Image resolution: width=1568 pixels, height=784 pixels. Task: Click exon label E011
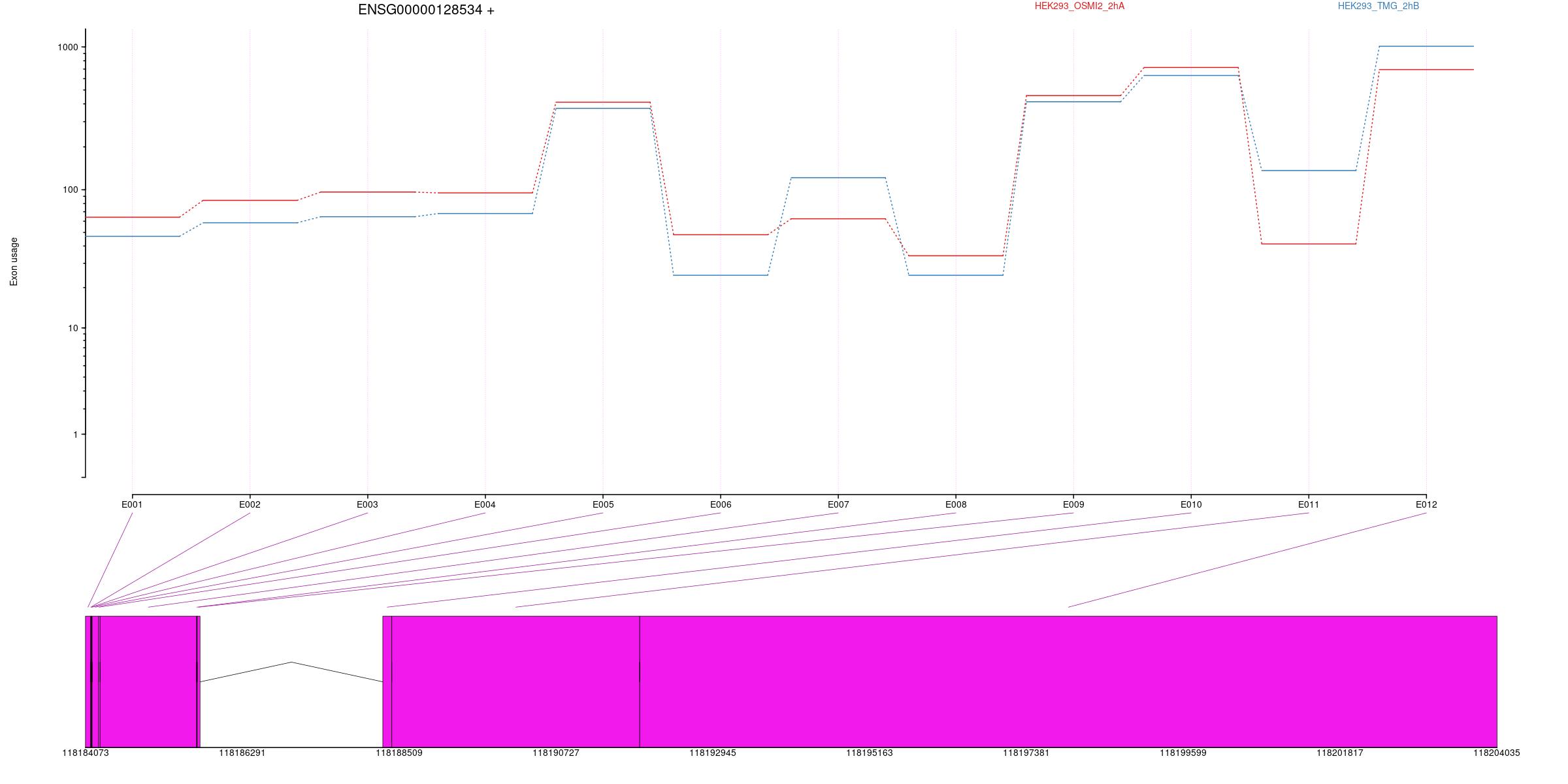click(x=1309, y=504)
